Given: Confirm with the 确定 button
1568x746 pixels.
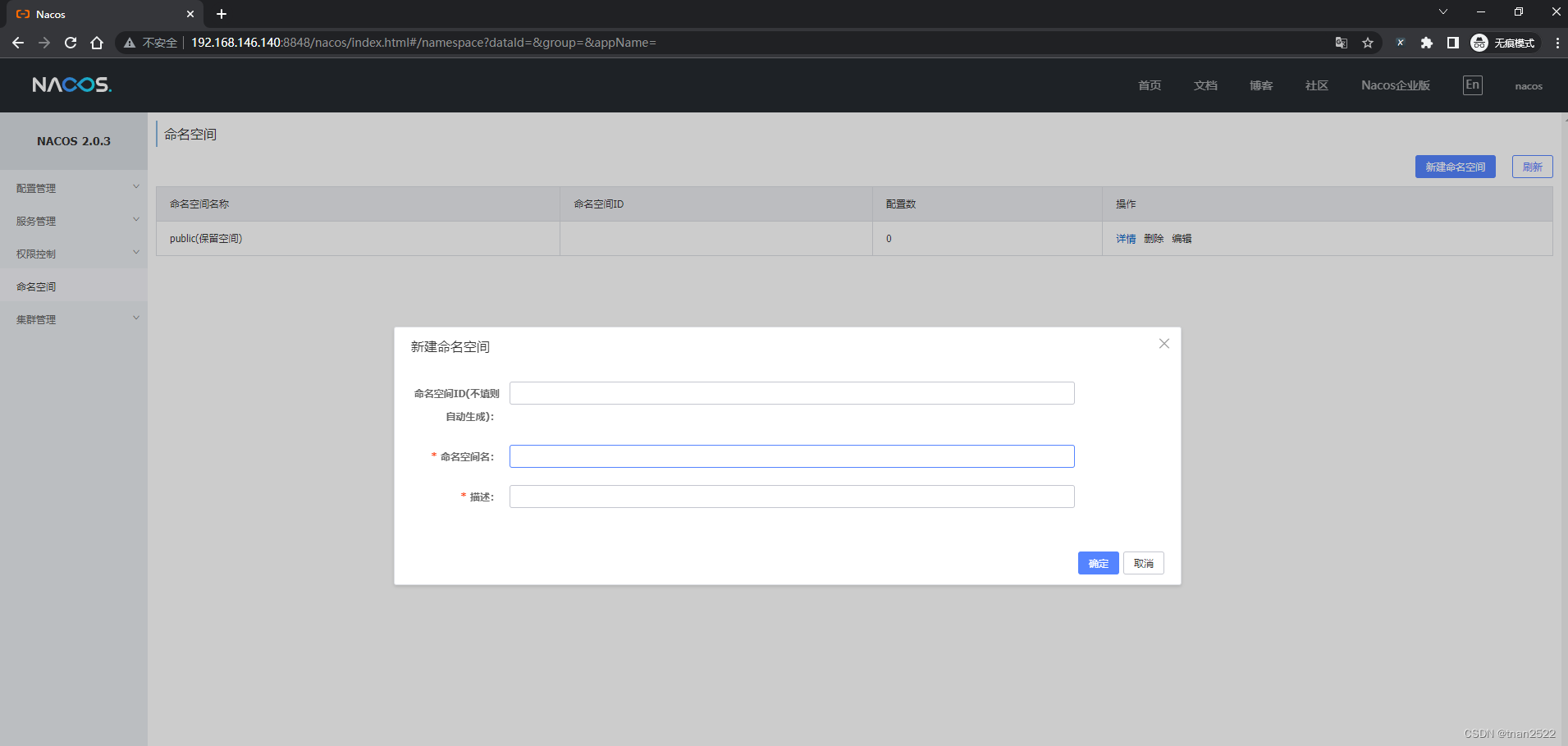Looking at the screenshot, I should click(x=1098, y=563).
